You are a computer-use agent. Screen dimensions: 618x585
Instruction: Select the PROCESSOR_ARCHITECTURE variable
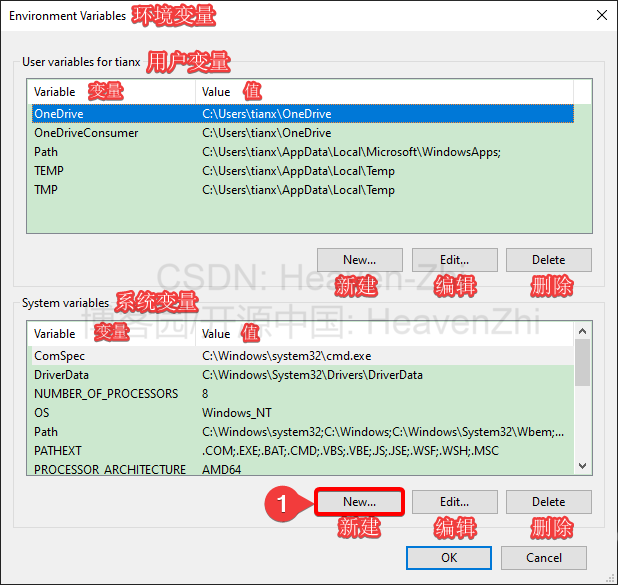point(303,469)
